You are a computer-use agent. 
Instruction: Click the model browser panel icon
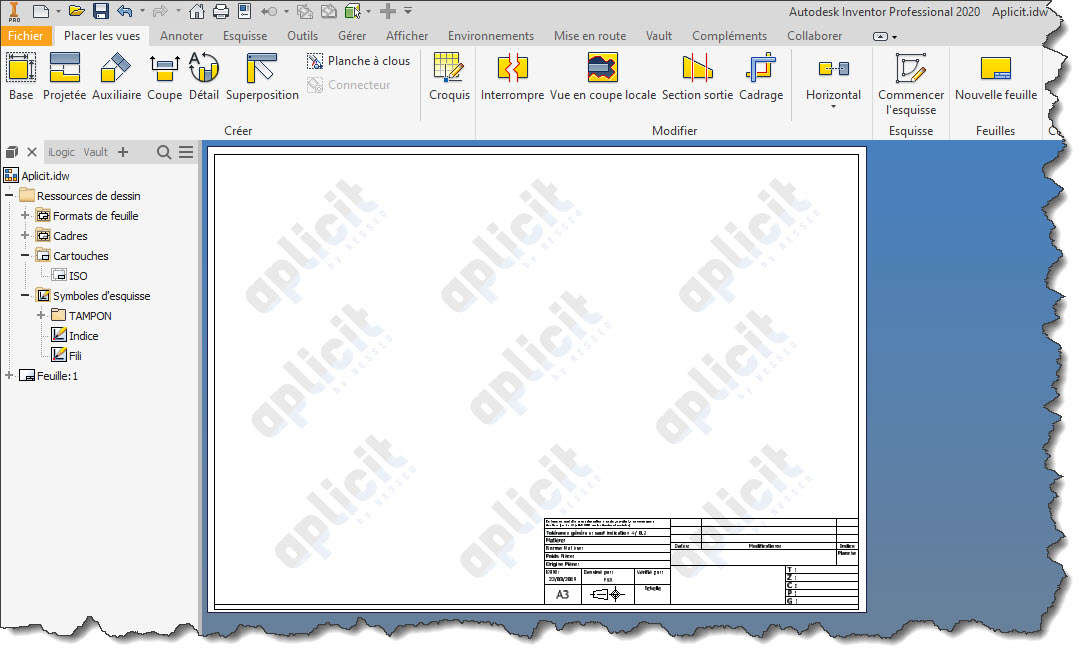(x=12, y=152)
